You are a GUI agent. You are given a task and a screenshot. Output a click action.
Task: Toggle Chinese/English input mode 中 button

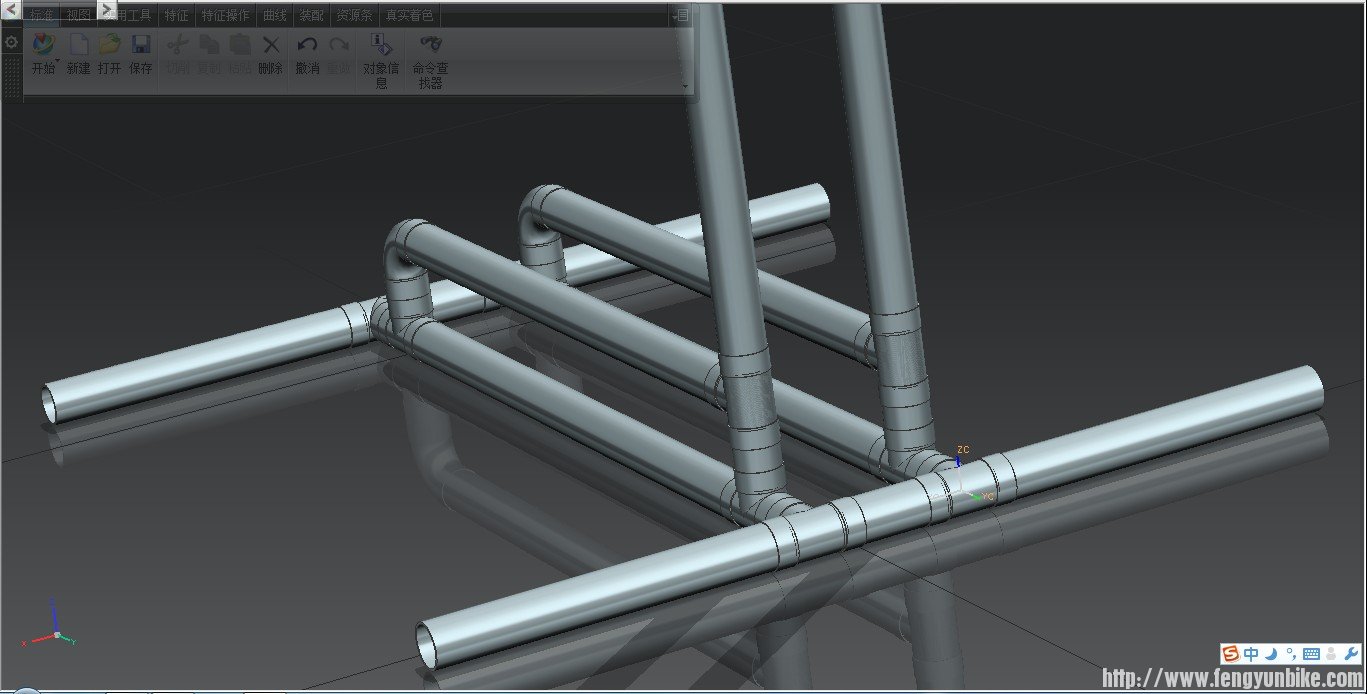pos(1251,654)
